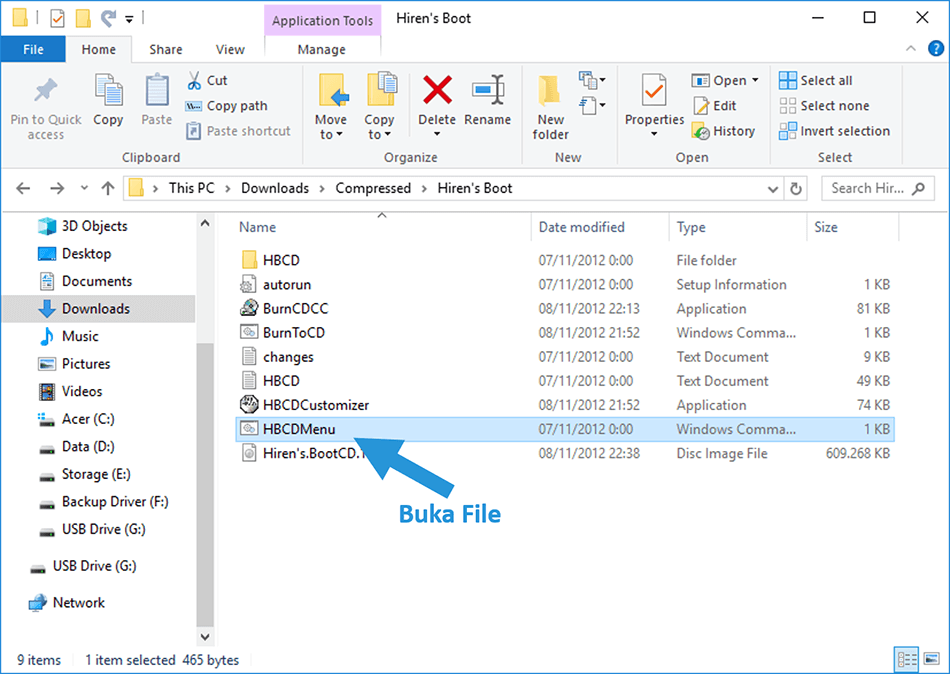Click Select all in ribbon
Image resolution: width=950 pixels, height=674 pixels.
[815, 80]
